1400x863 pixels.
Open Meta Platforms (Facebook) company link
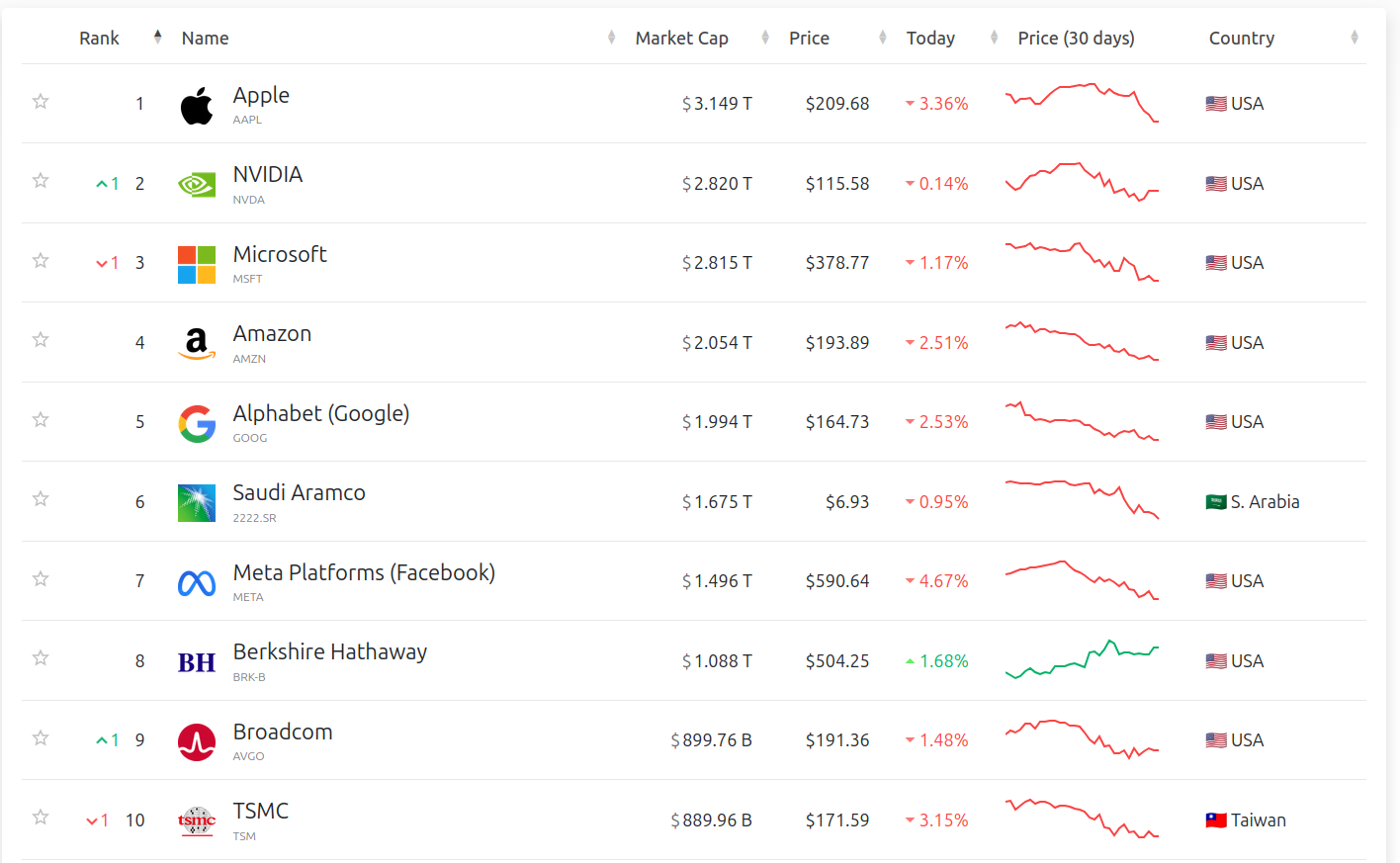point(364,572)
